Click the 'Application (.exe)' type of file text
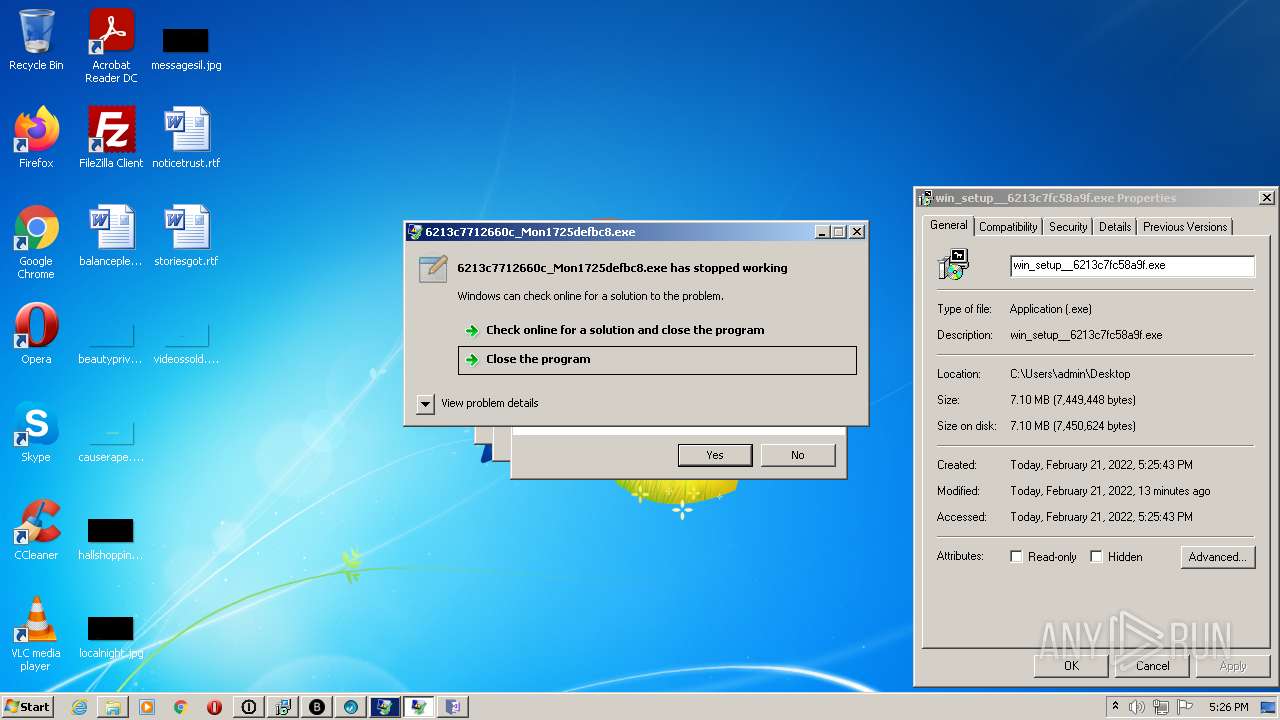 point(1051,309)
